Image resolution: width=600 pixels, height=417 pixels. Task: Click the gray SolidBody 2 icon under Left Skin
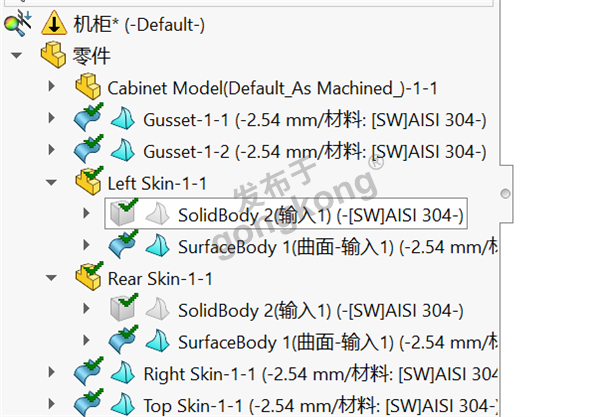pyautogui.click(x=124, y=214)
